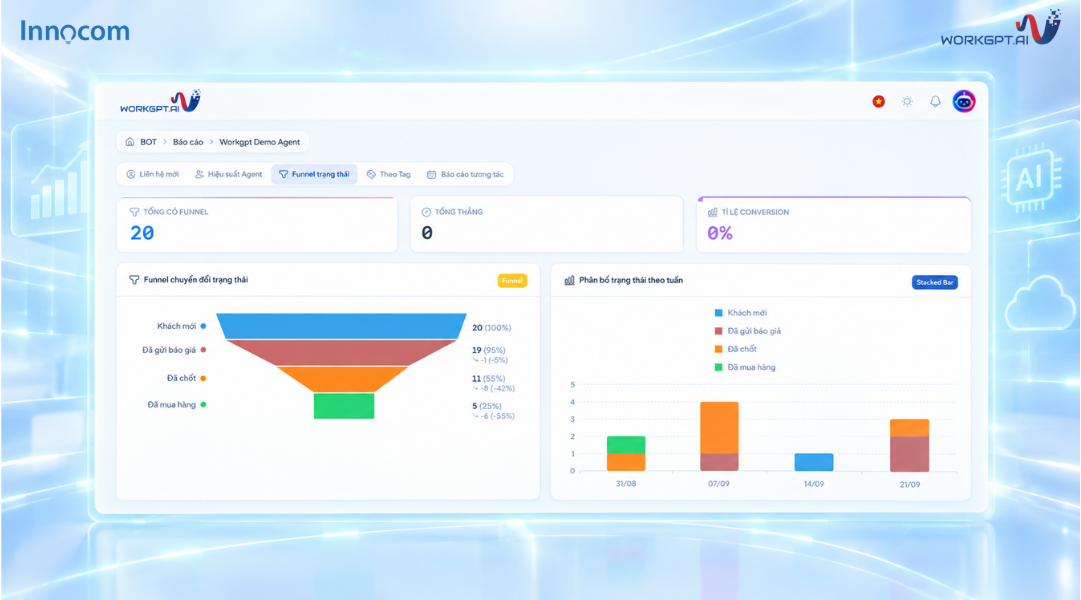Open the robot avatar profile menu

[964, 101]
